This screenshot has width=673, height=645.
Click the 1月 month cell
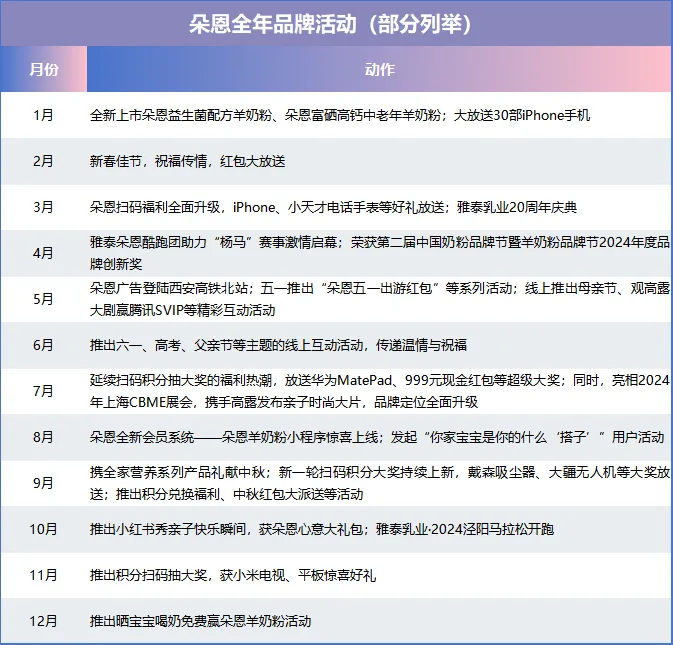[44, 115]
